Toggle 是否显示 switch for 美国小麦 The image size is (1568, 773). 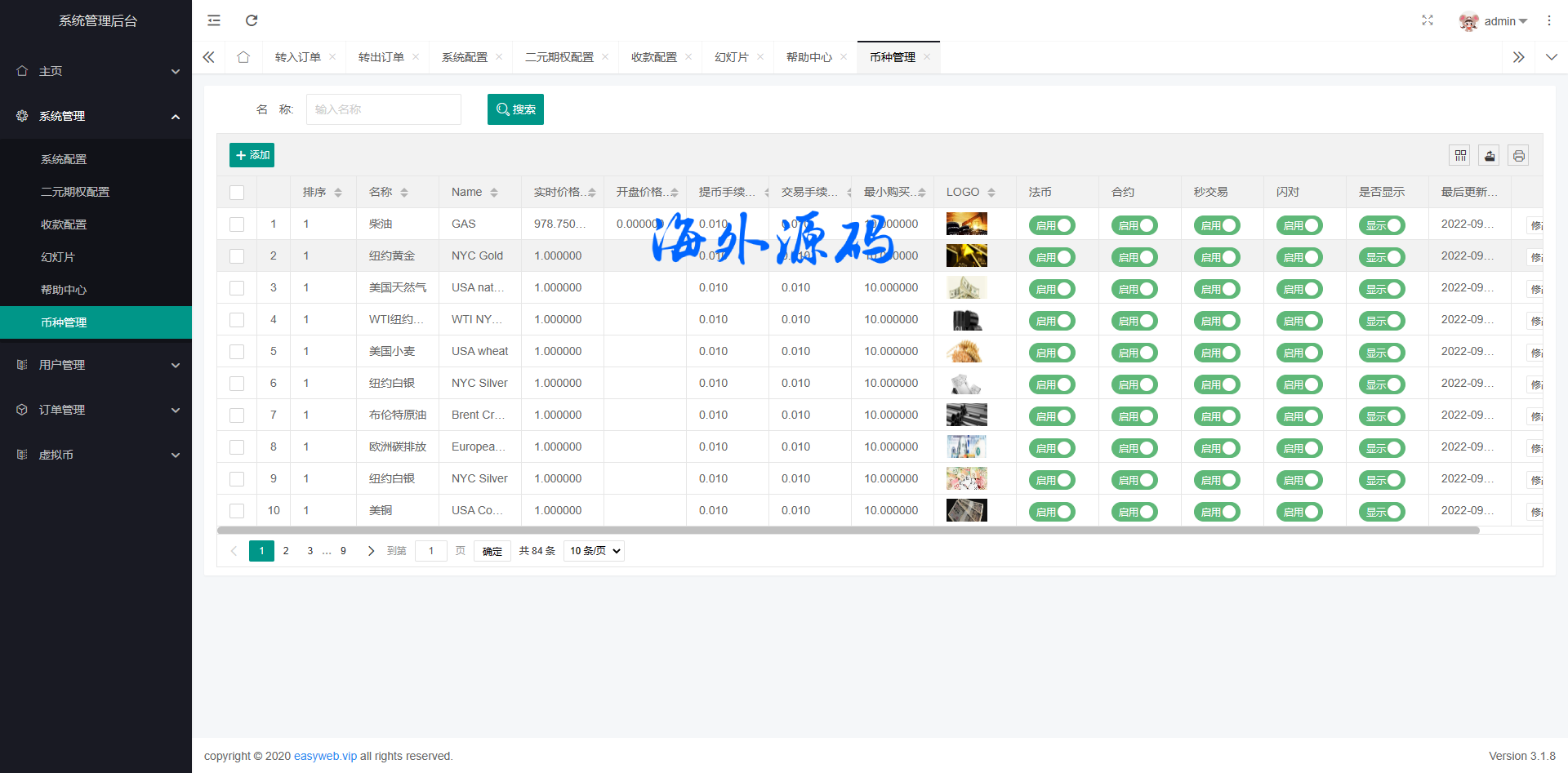(x=1382, y=353)
